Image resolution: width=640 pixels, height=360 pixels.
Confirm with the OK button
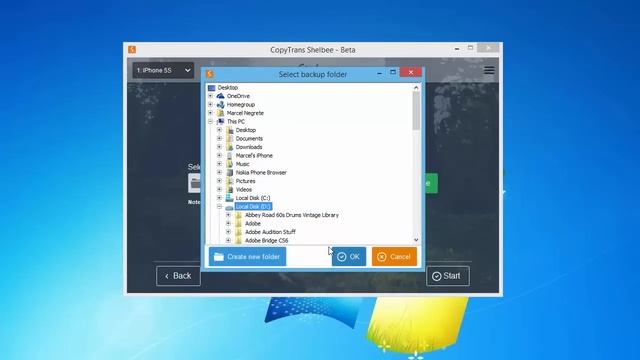click(349, 257)
